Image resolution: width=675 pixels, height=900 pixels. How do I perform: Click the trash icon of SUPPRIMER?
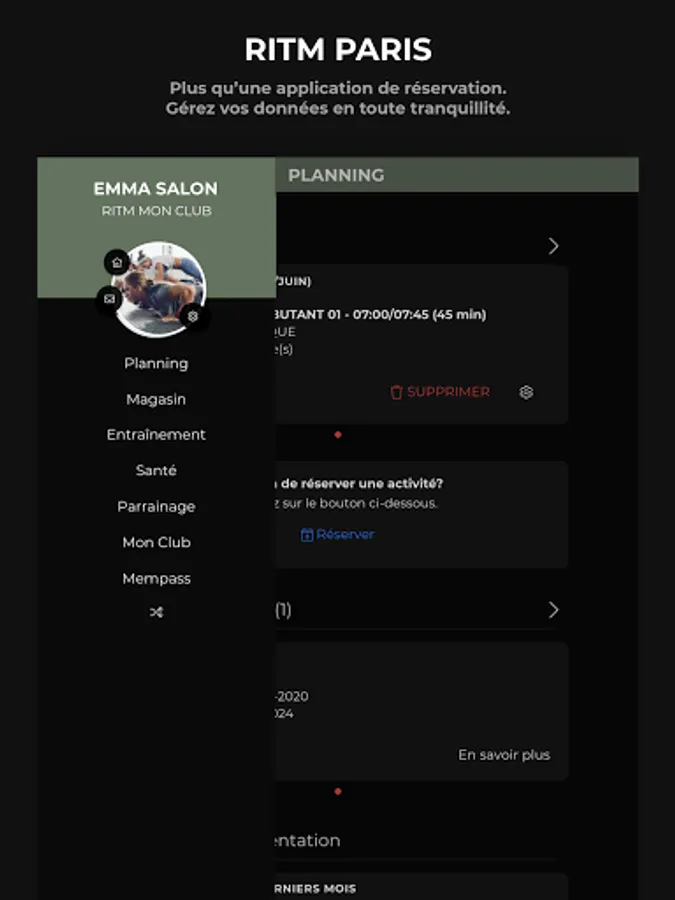396,392
